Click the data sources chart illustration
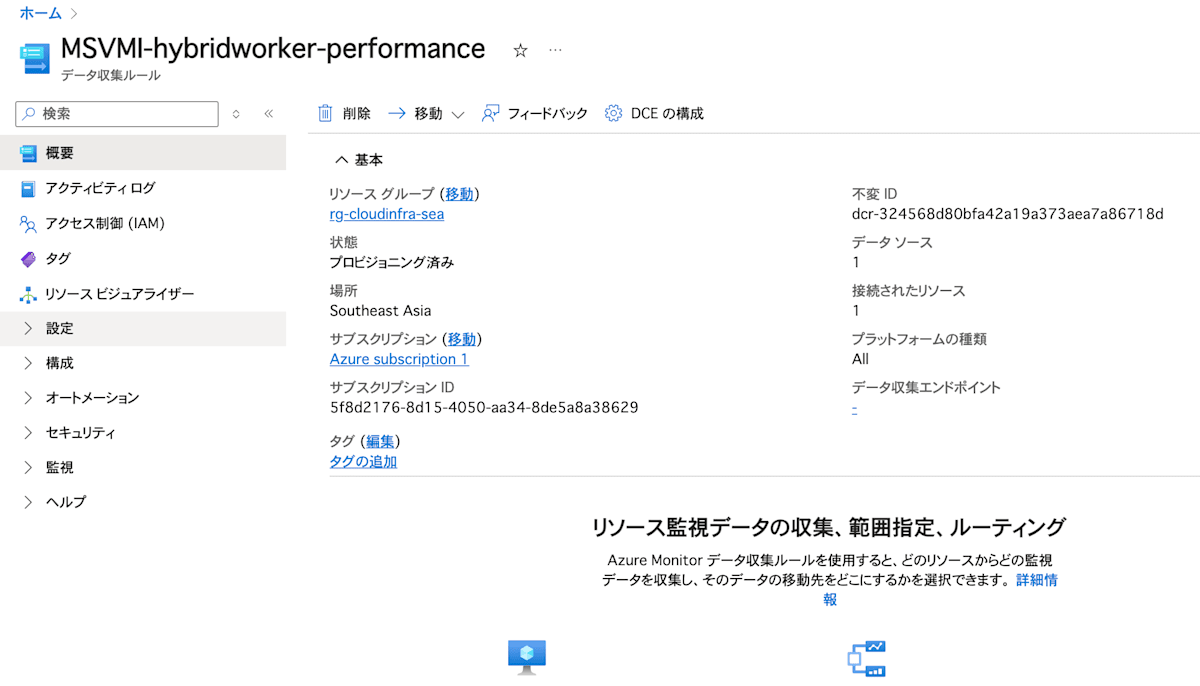 (866, 658)
